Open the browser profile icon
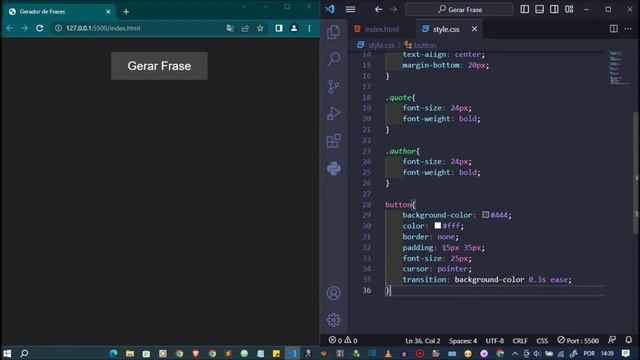Viewport: 640px width, 360px height. (294, 28)
